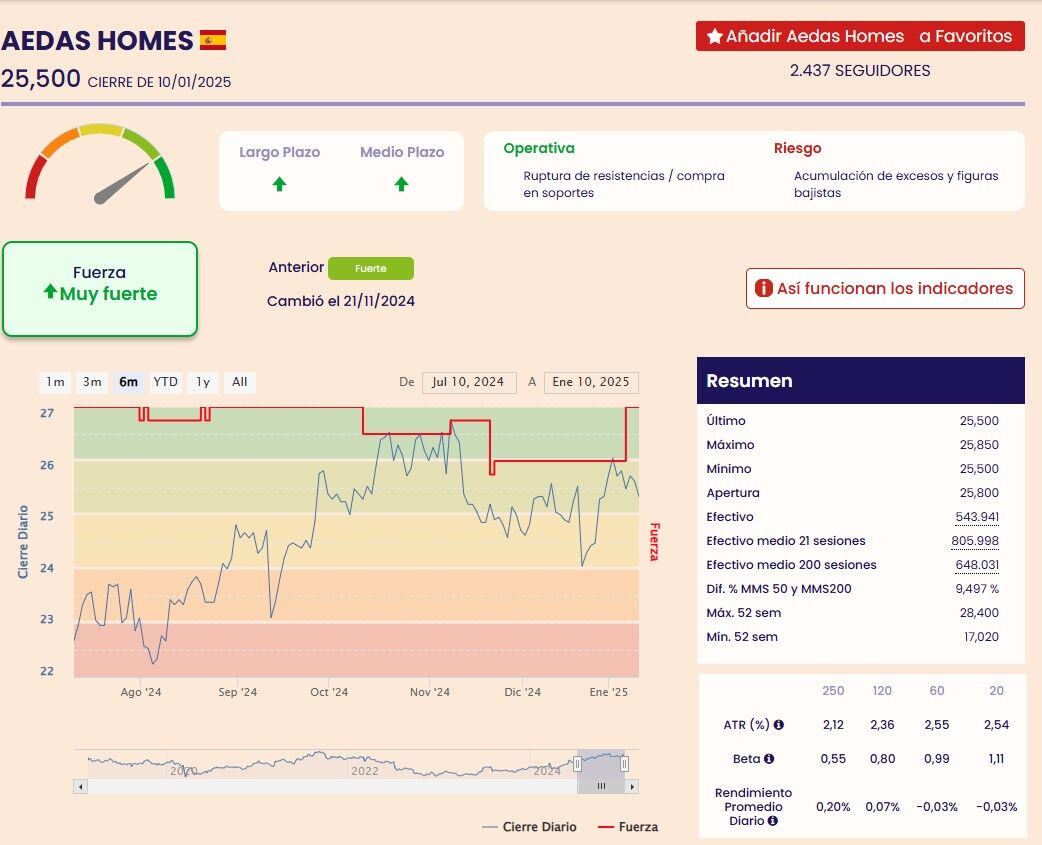Click the Beta value 1,11
Viewport: 1042px width, 845px height.
click(996, 759)
